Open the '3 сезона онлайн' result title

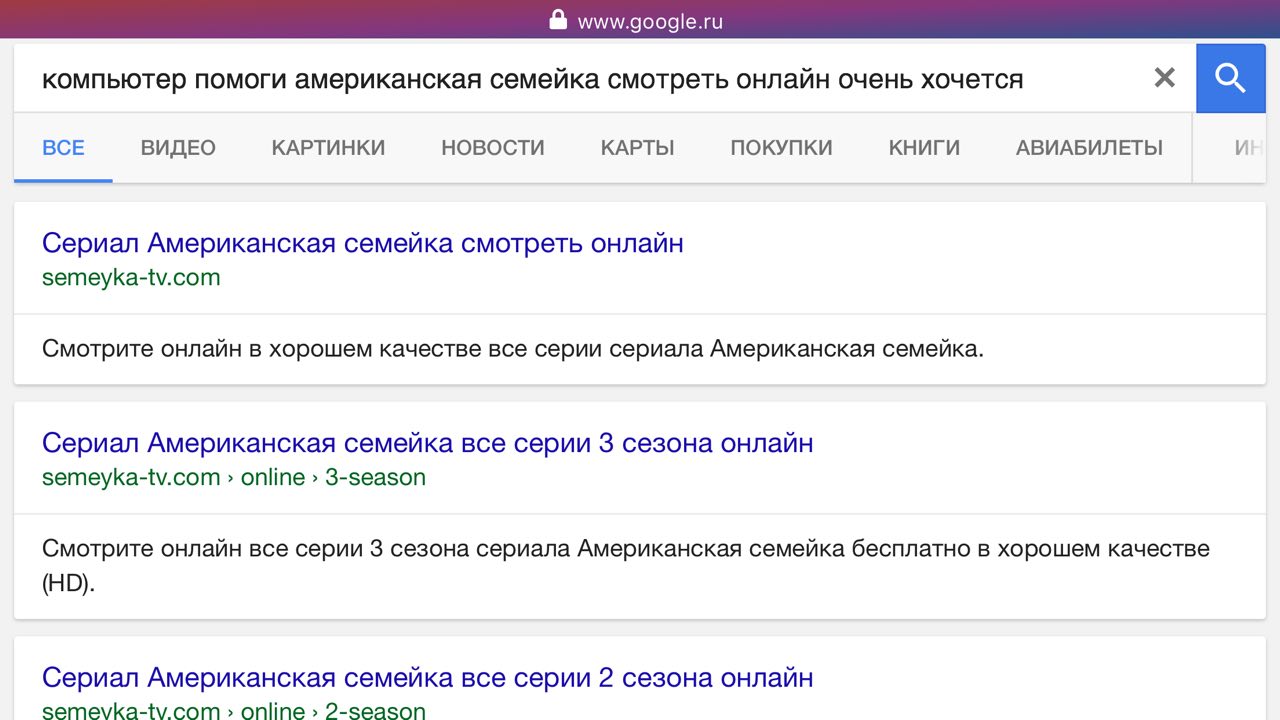pos(428,443)
